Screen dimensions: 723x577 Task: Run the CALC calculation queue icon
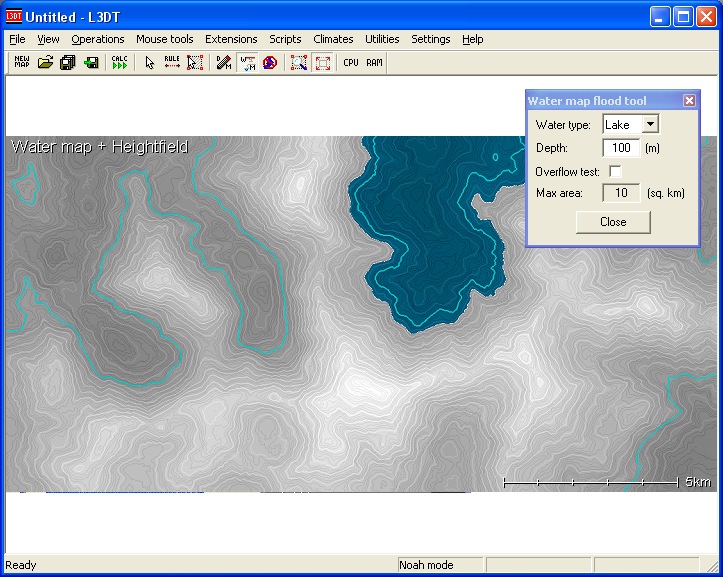click(120, 62)
